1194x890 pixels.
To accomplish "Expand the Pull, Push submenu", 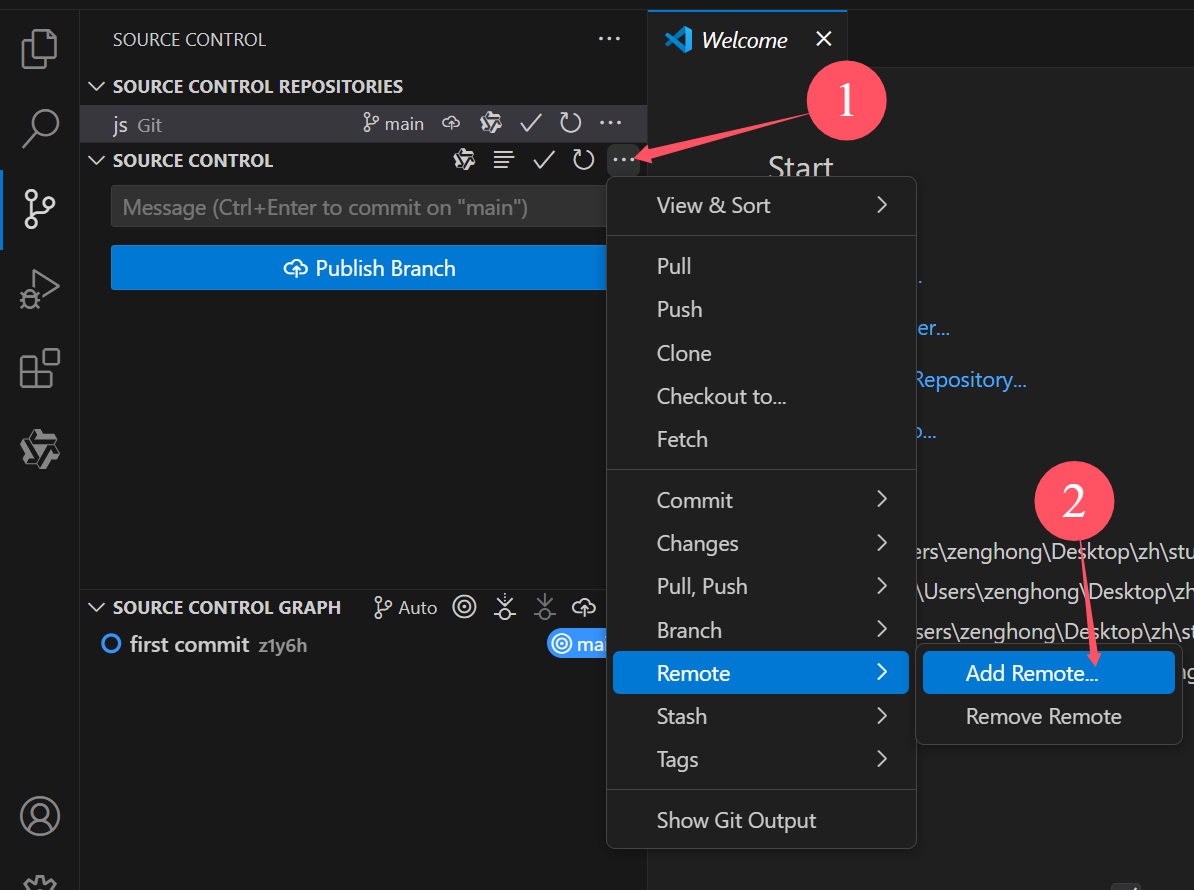I will pyautogui.click(x=761, y=586).
